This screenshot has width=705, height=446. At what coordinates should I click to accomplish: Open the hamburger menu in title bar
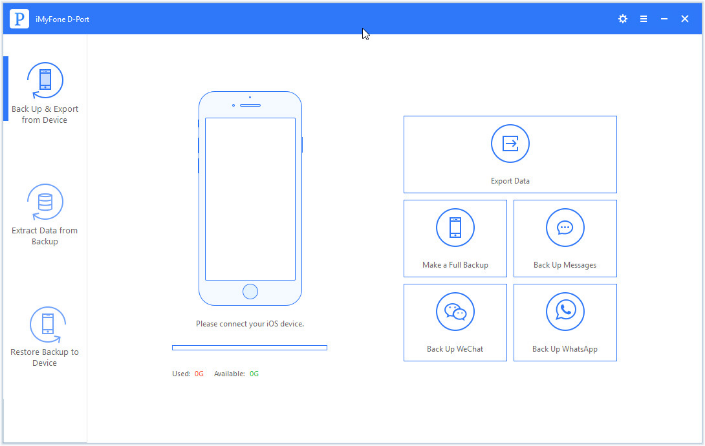[643, 19]
